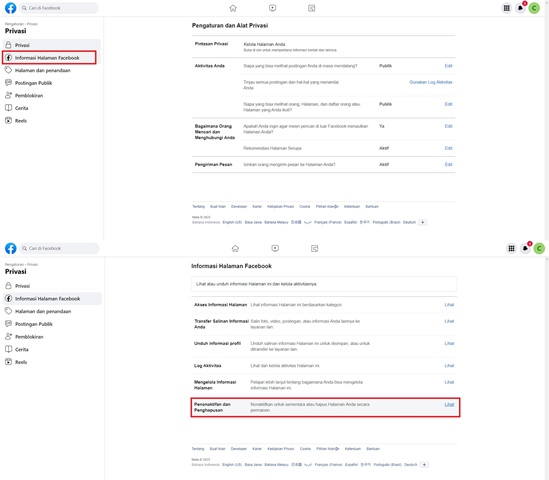549x480 pixels.
Task: Open Gunakan Log Aktivitas link
Action: [431, 82]
